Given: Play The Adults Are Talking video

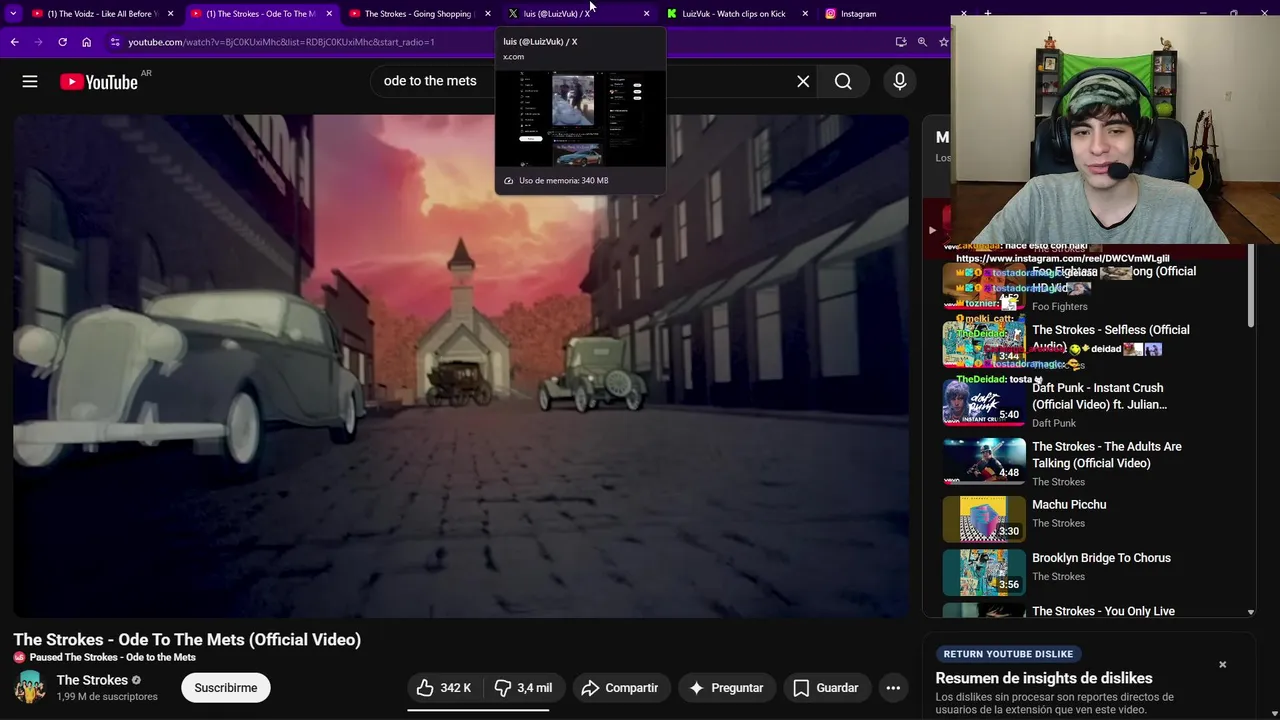Looking at the screenshot, I should 1107,455.
